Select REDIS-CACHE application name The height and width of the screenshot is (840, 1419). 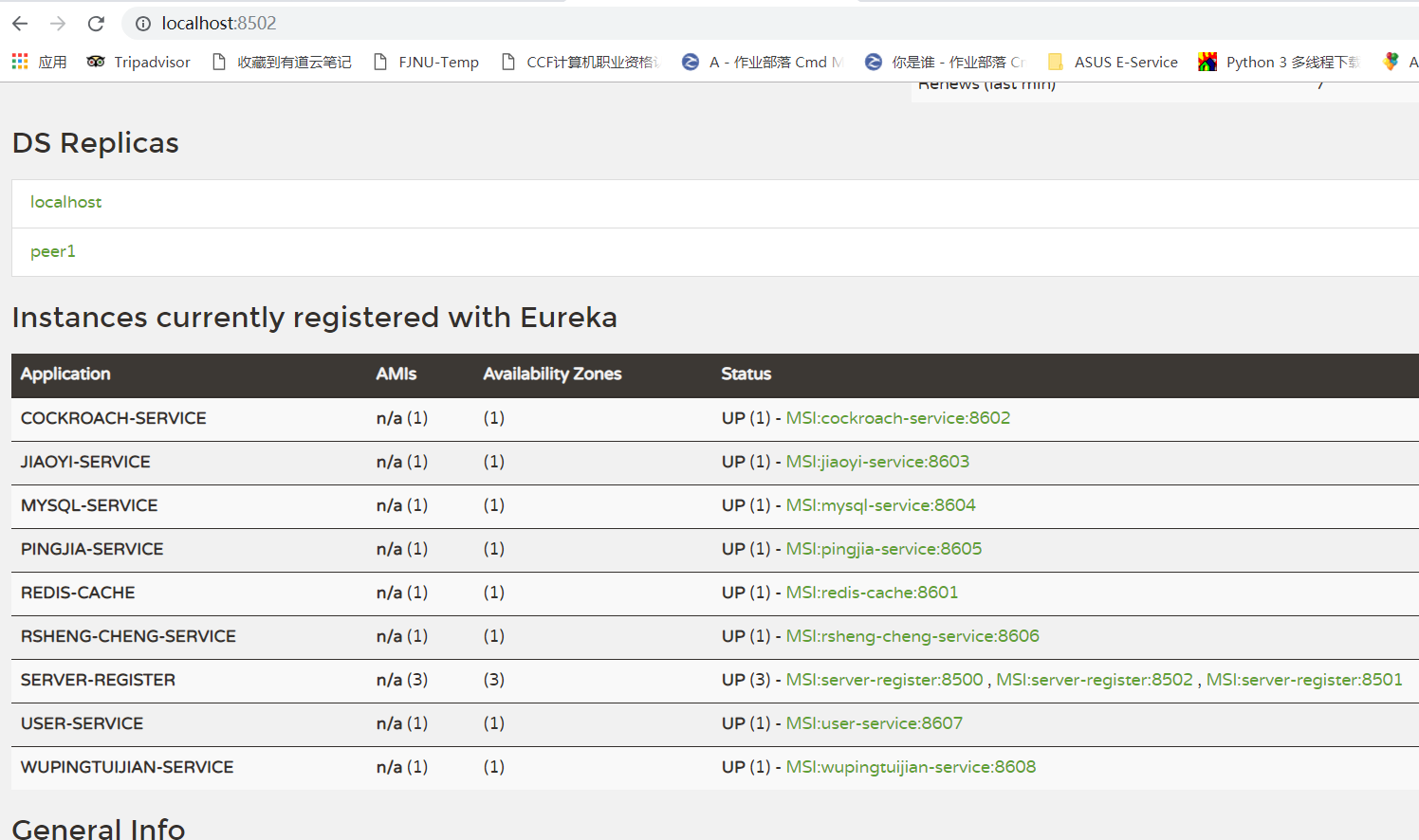pyautogui.click(x=78, y=593)
